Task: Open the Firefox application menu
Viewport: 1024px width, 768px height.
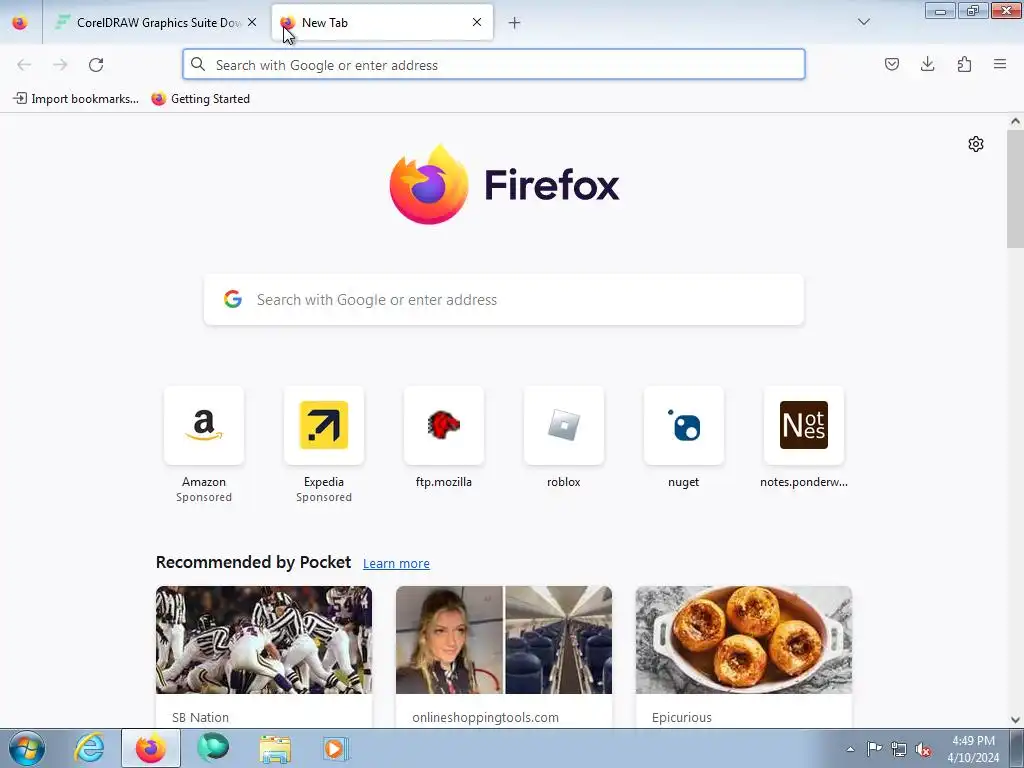Action: [1000, 64]
